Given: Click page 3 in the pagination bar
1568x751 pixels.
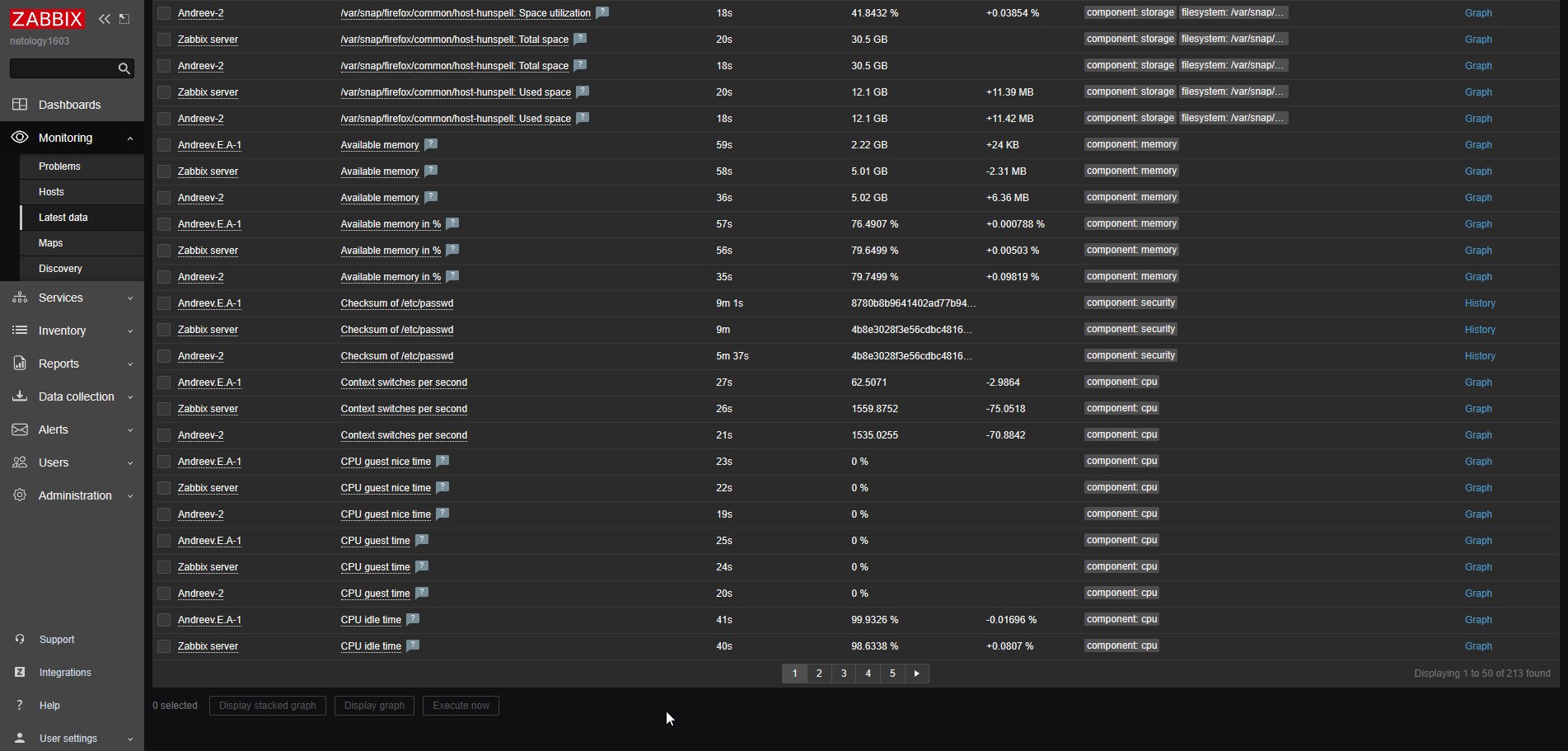Looking at the screenshot, I should [x=843, y=674].
